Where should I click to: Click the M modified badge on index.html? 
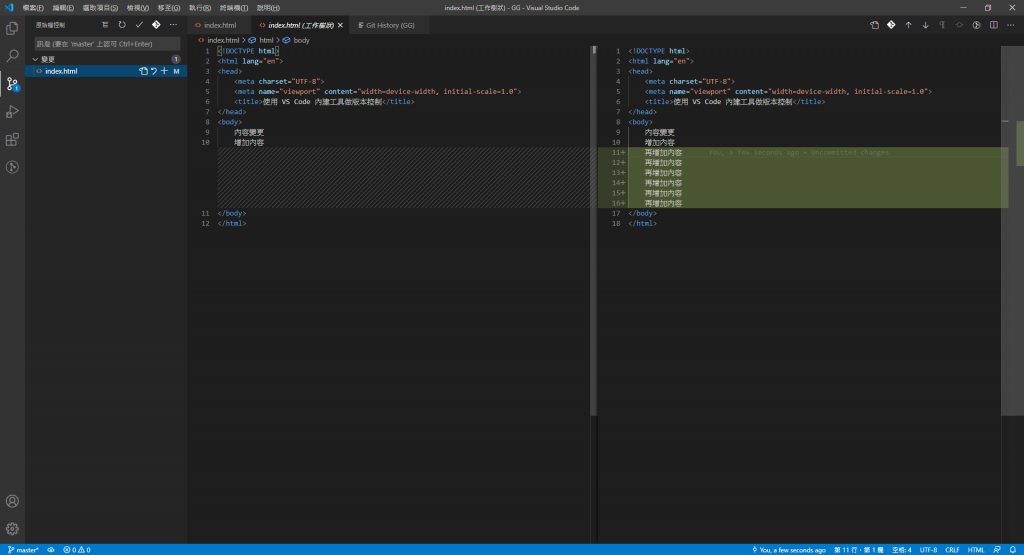tap(176, 71)
